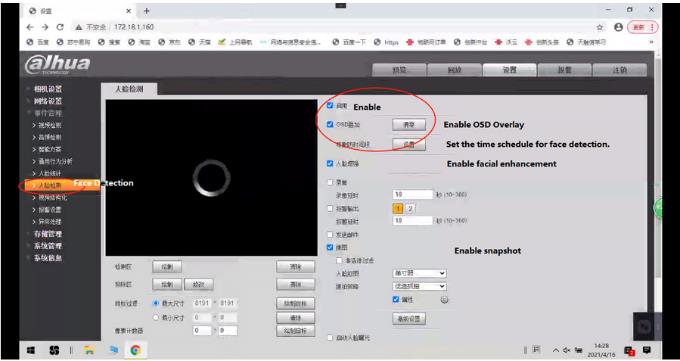Uncheck the snapshot checkbox
The height and width of the screenshot is (361, 680).
click(330, 247)
